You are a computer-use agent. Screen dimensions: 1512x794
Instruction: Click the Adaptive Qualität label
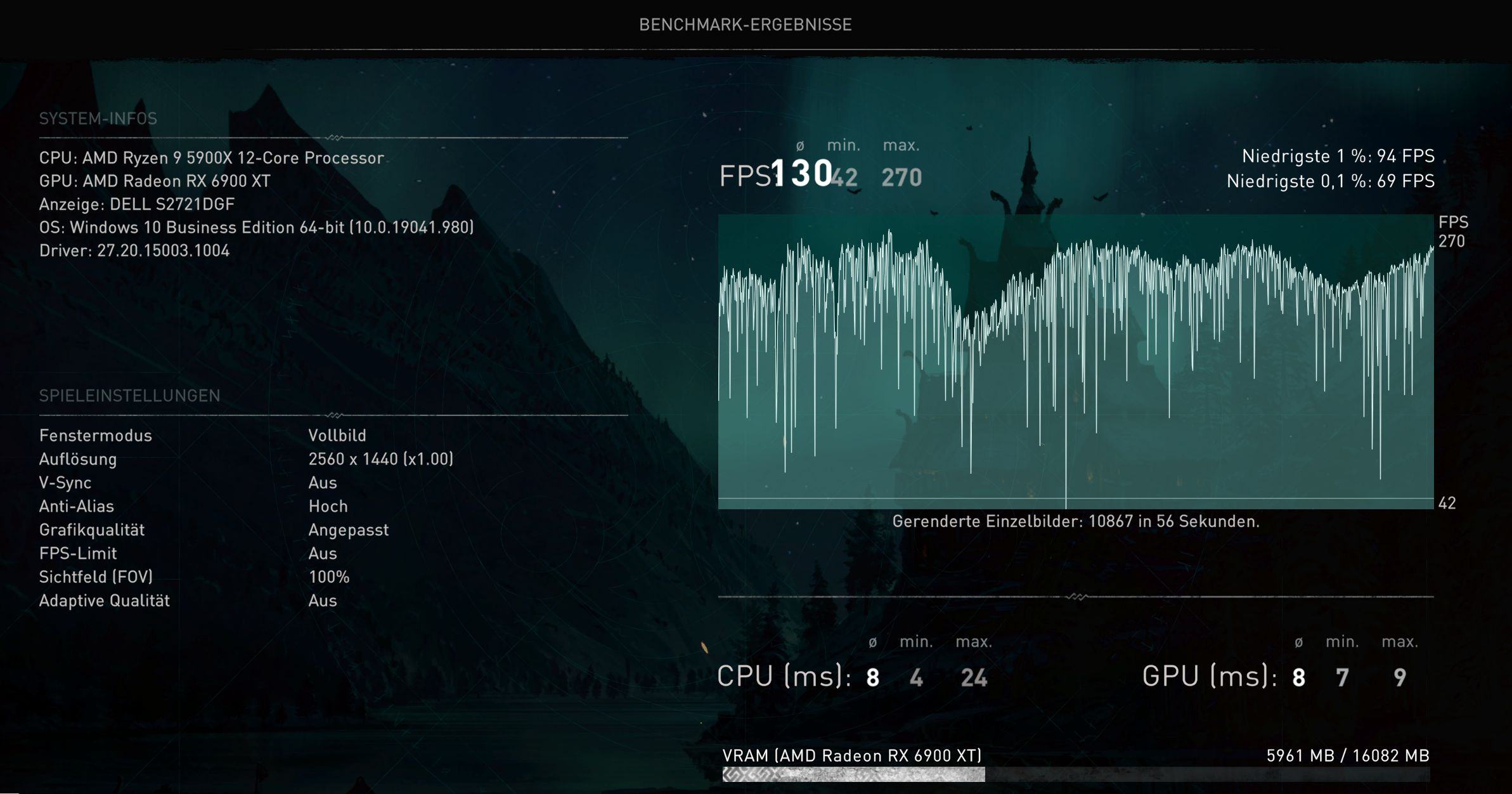[x=105, y=601]
